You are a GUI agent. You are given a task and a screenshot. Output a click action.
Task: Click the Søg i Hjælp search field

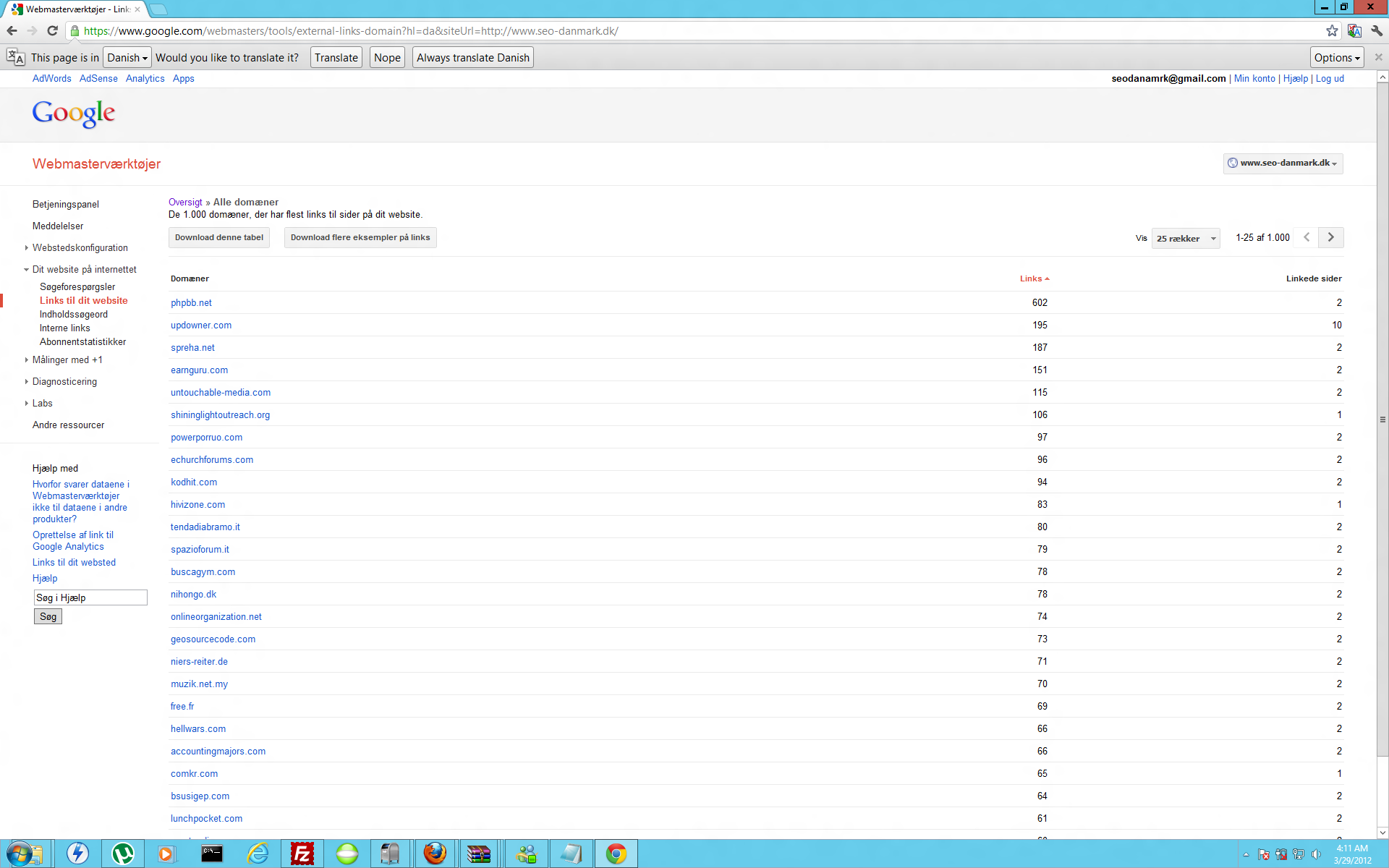click(x=90, y=597)
